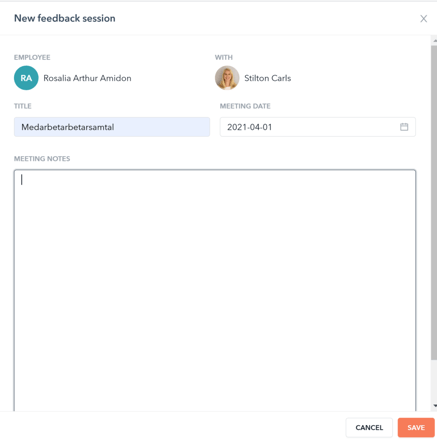Click Stilton Carls profile photo
This screenshot has width=437, height=443.
(227, 78)
